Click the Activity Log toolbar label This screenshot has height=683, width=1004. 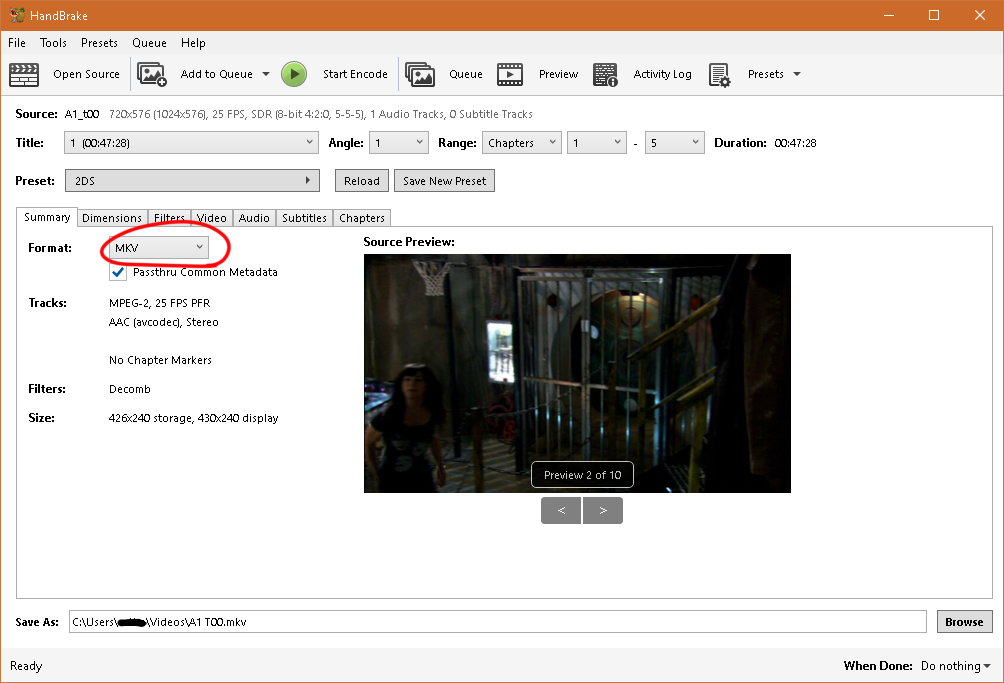662,74
